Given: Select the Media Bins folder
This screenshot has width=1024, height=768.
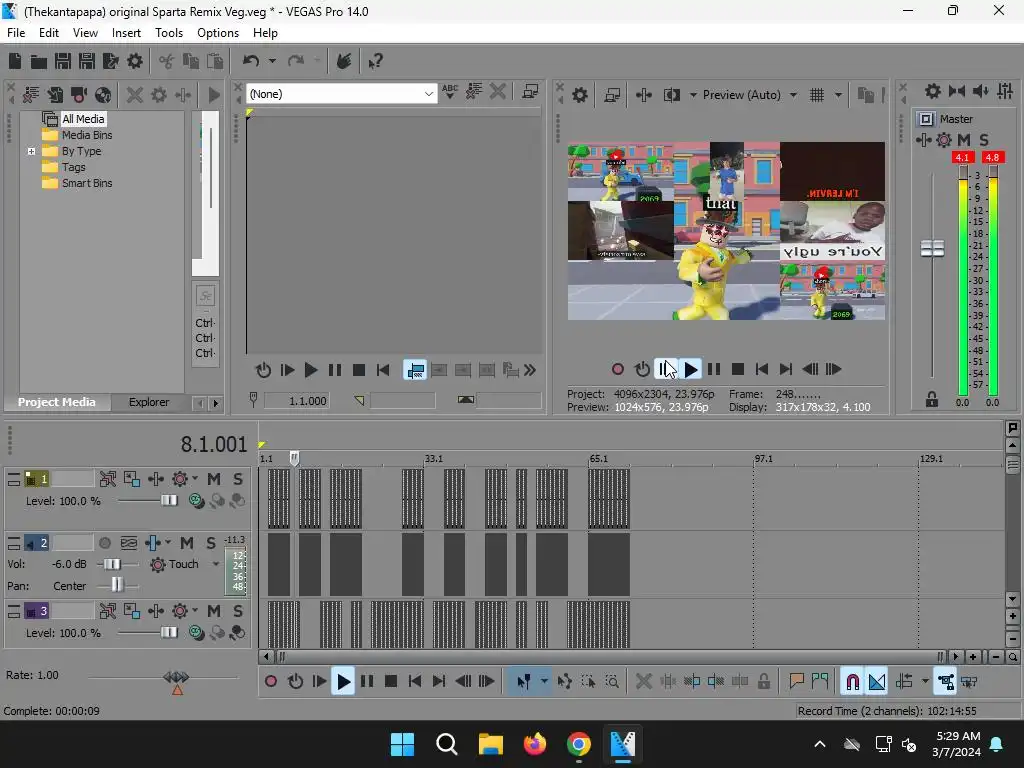Looking at the screenshot, I should point(87,135).
